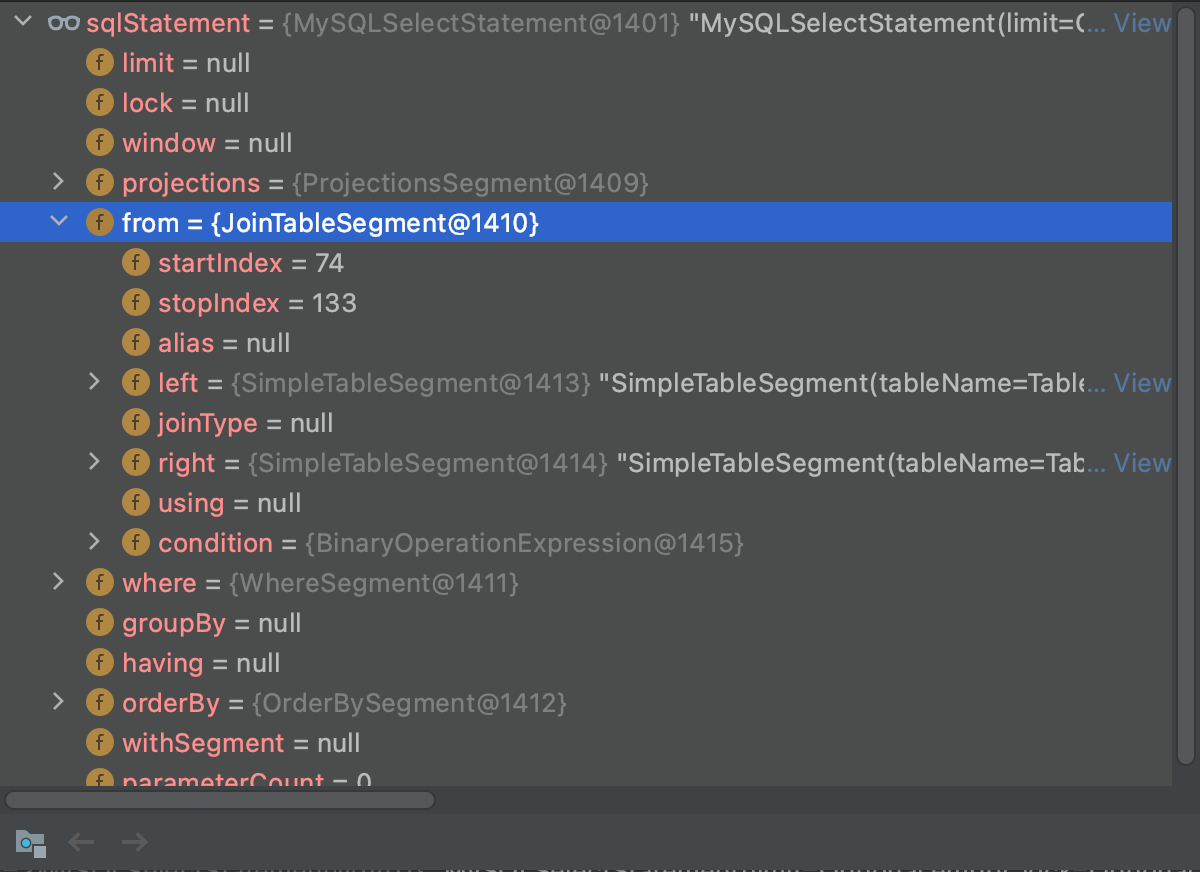
Task: Expand the orderBy OrderBySegment node
Action: click(x=58, y=702)
